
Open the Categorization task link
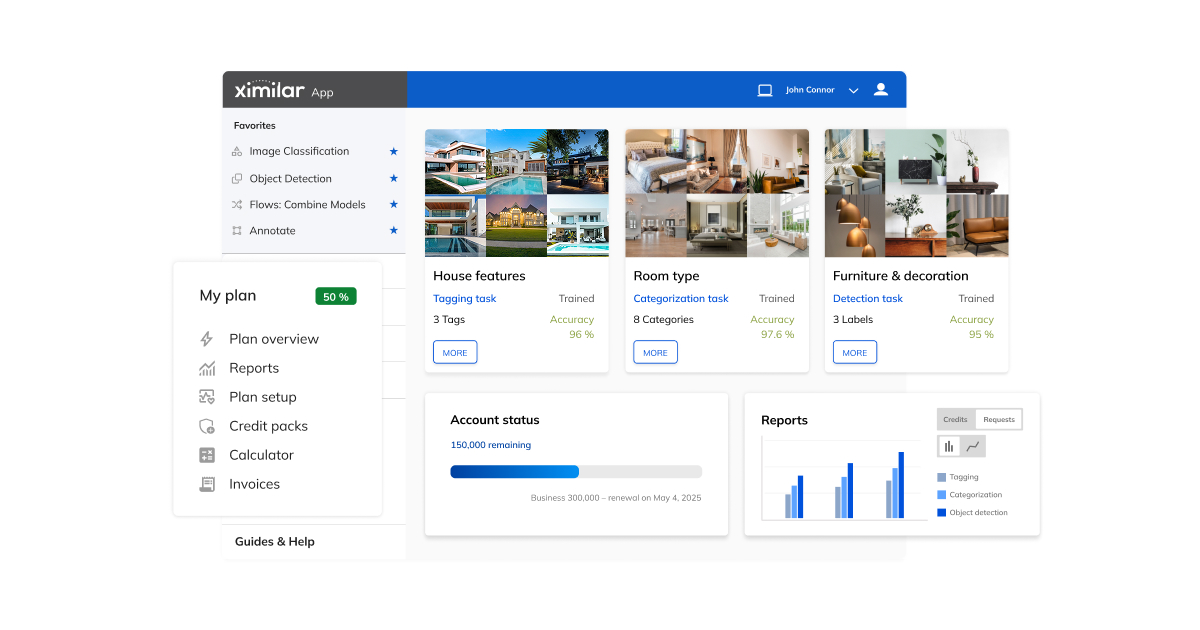(x=681, y=299)
